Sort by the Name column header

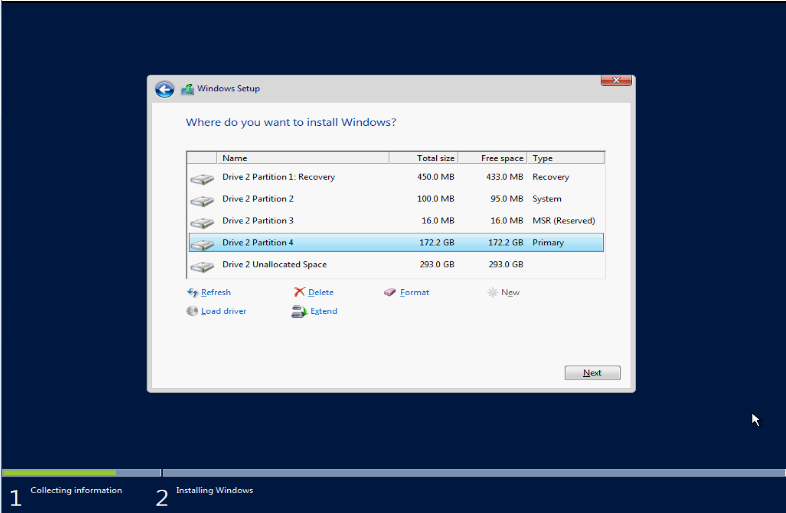(x=303, y=158)
